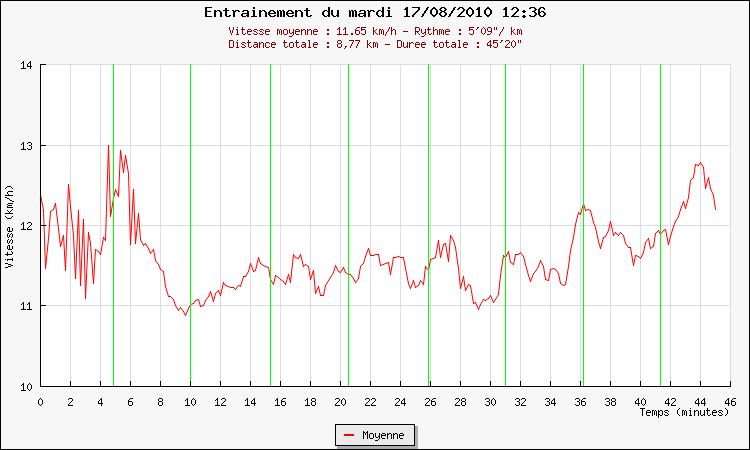Click the time axis tick label 12
Image resolution: width=750 pixels, height=450 pixels.
point(220,402)
